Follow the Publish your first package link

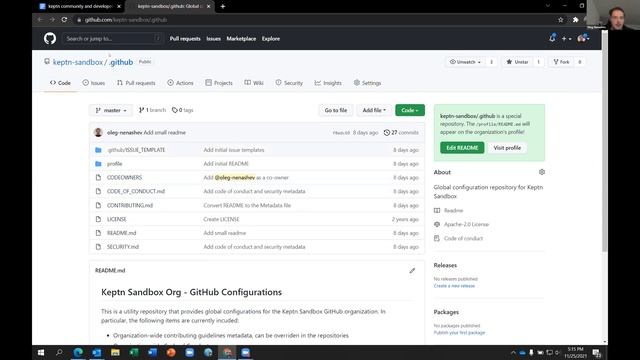459,333
